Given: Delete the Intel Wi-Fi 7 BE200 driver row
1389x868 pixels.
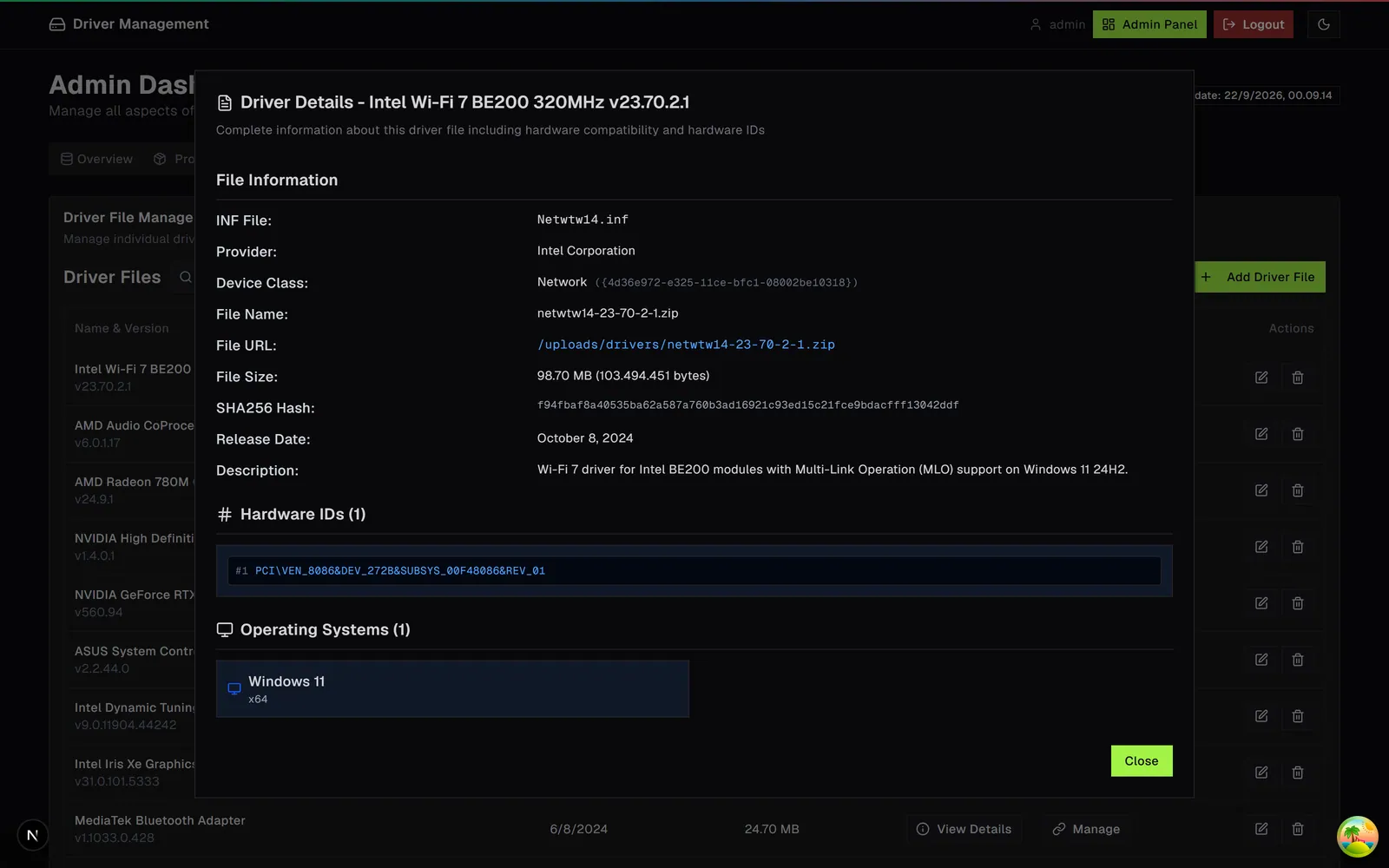Looking at the screenshot, I should tap(1298, 378).
